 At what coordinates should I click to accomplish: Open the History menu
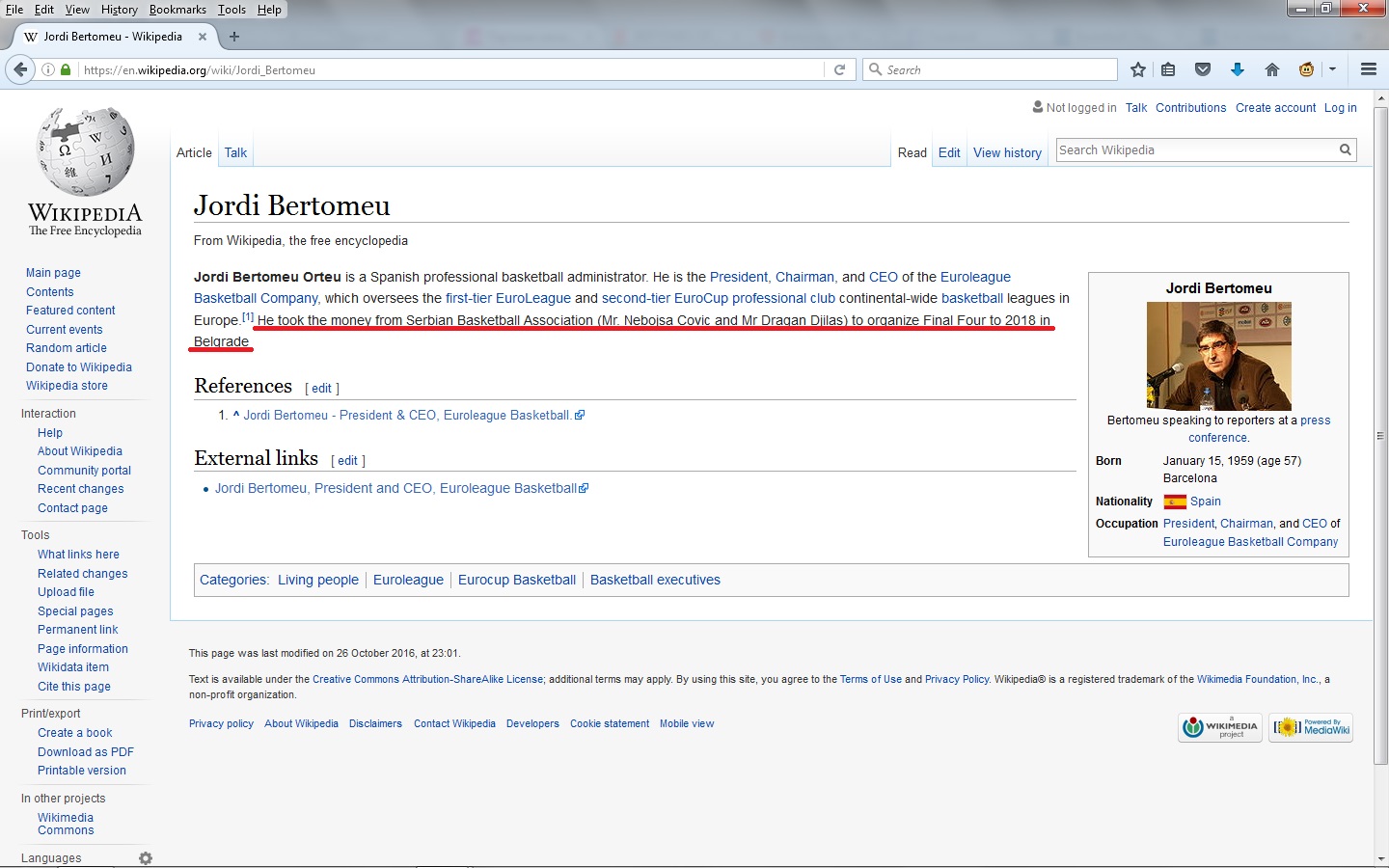120,10
